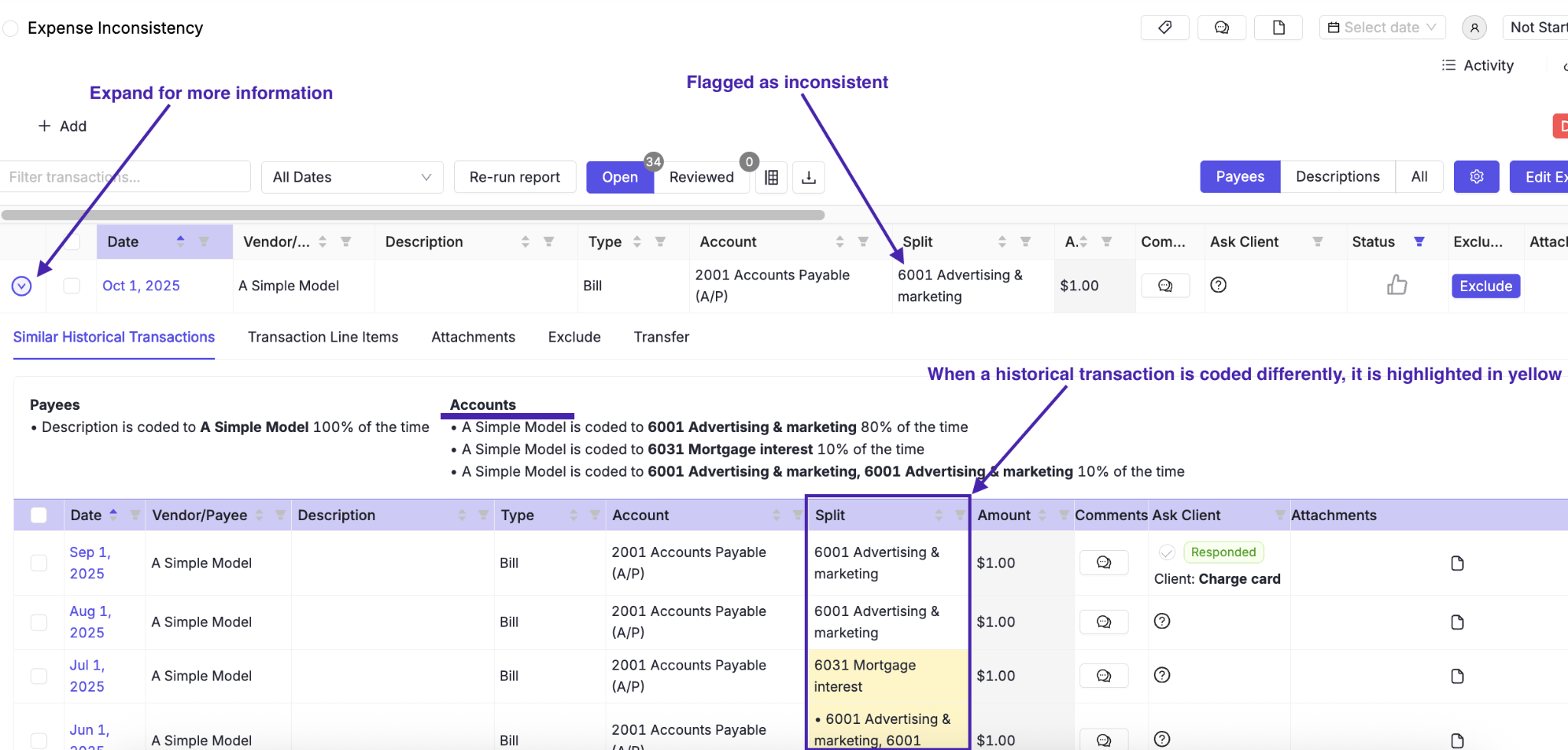
Task: Check the Aug 1, 2025 row checkbox
Action: pyautogui.click(x=39, y=622)
